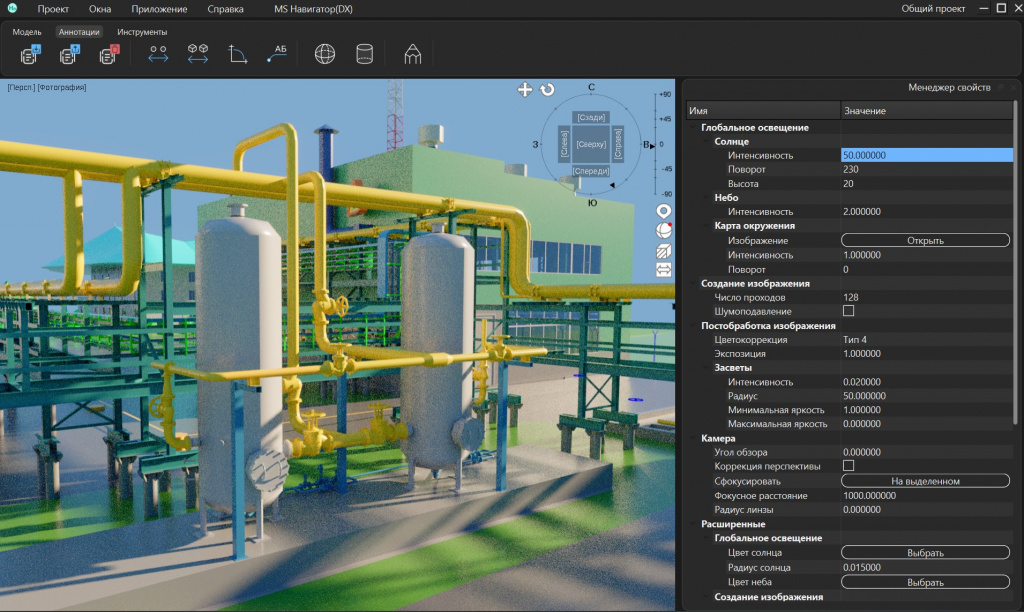Click the На выделенном focus button

tap(925, 481)
